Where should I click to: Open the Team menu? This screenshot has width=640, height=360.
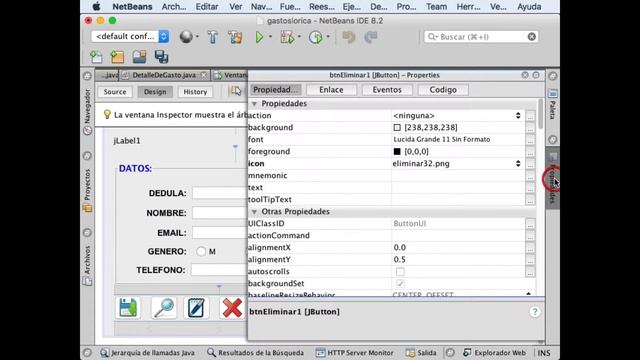point(436,7)
